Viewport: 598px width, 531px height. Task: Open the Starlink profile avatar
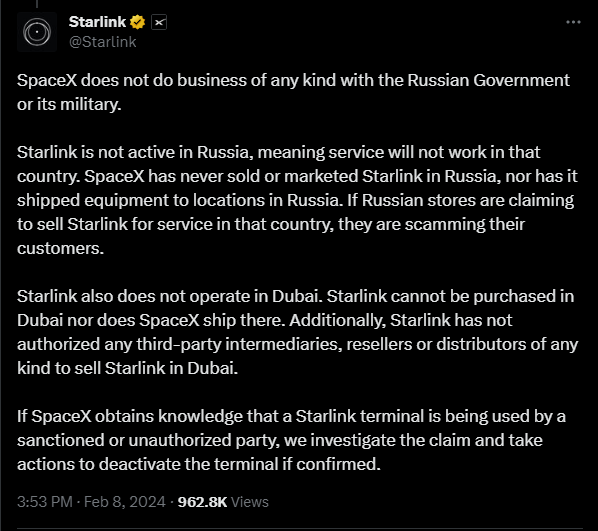pos(37,32)
